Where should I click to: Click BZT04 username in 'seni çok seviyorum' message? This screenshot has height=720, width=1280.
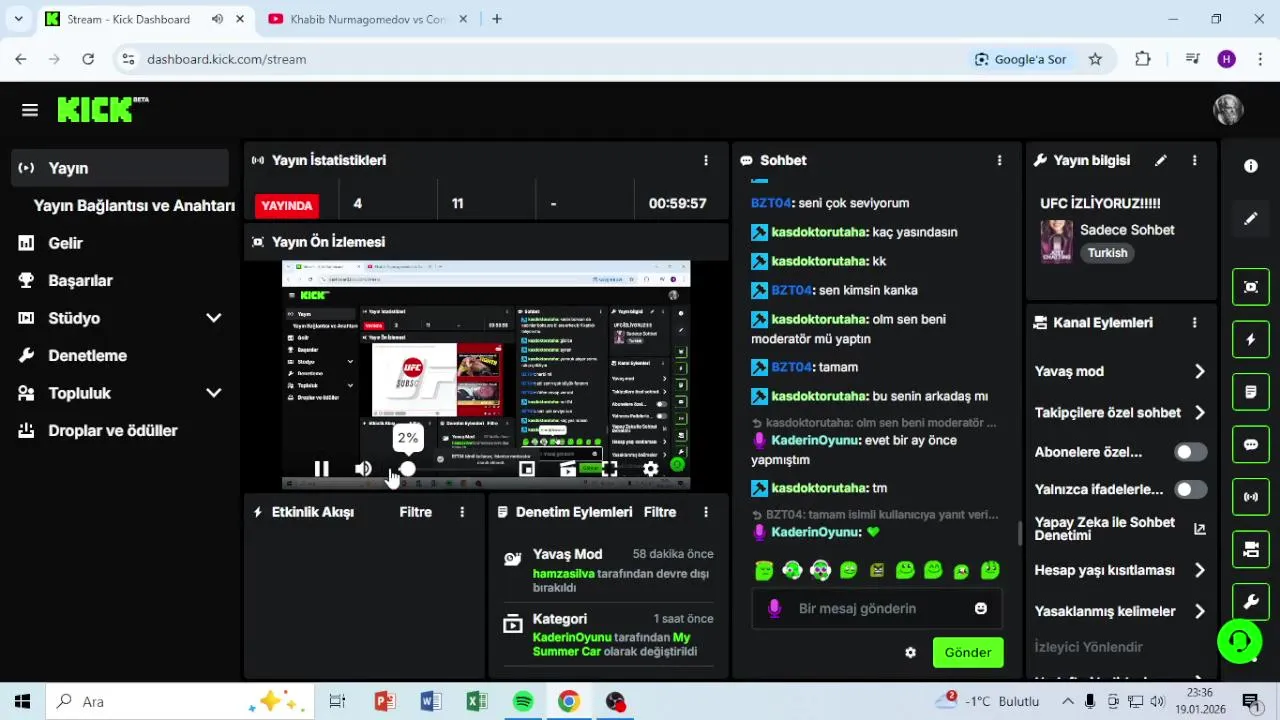(770, 203)
